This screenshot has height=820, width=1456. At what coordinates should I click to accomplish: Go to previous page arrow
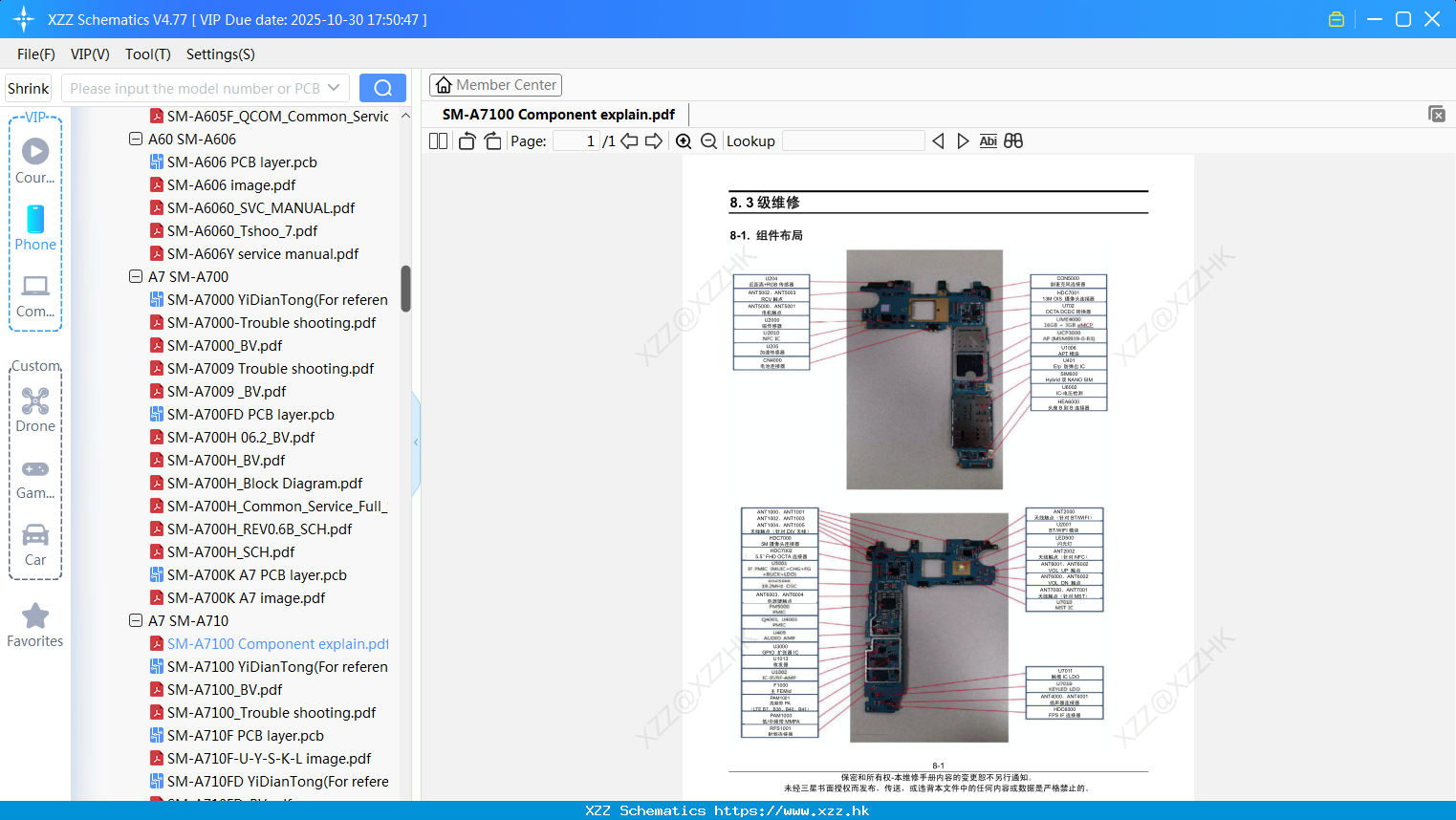click(629, 140)
